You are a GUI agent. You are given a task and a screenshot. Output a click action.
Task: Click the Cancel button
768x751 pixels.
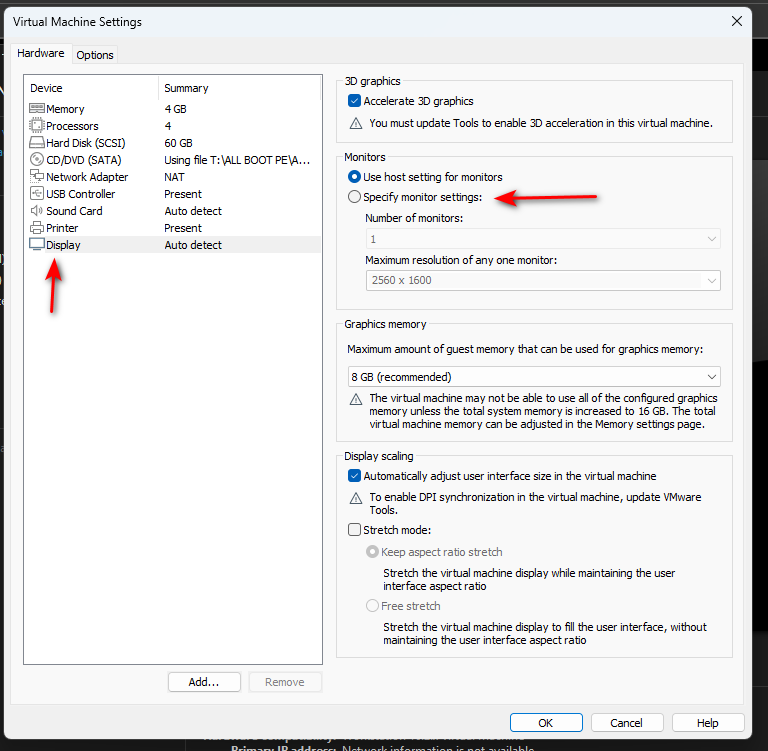pos(627,723)
